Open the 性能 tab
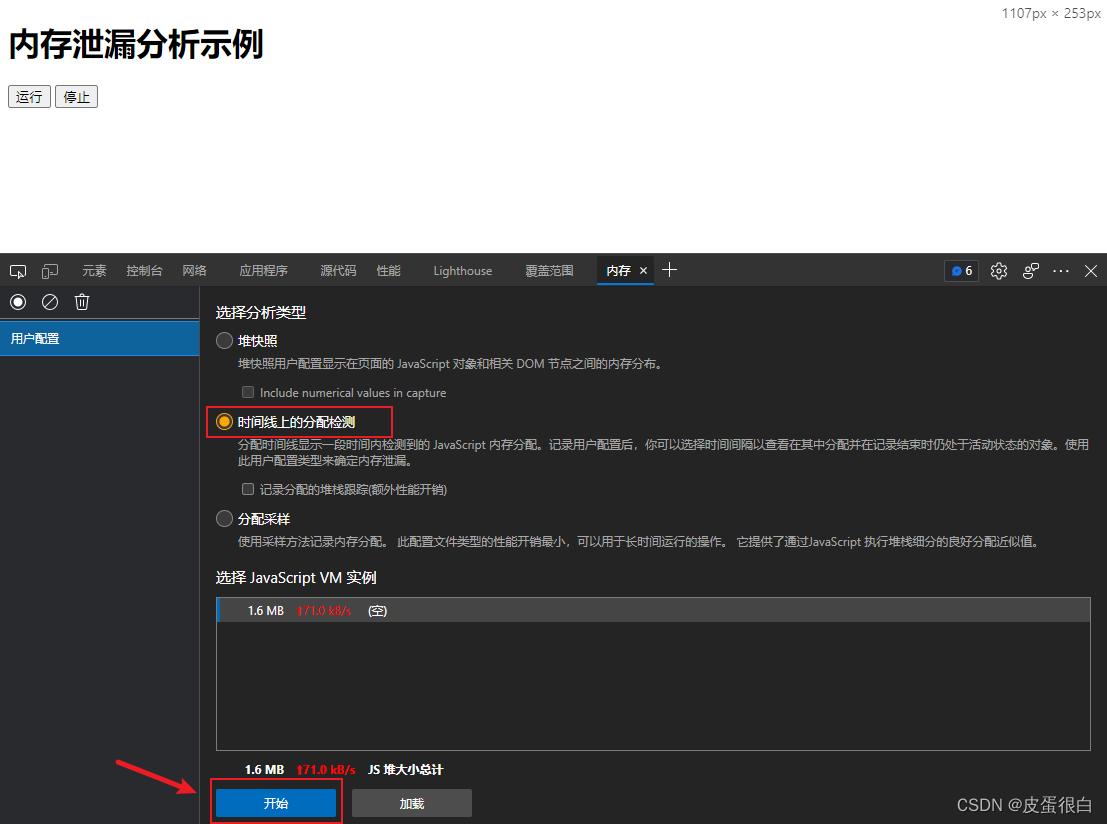The height and width of the screenshot is (824, 1107). [388, 271]
